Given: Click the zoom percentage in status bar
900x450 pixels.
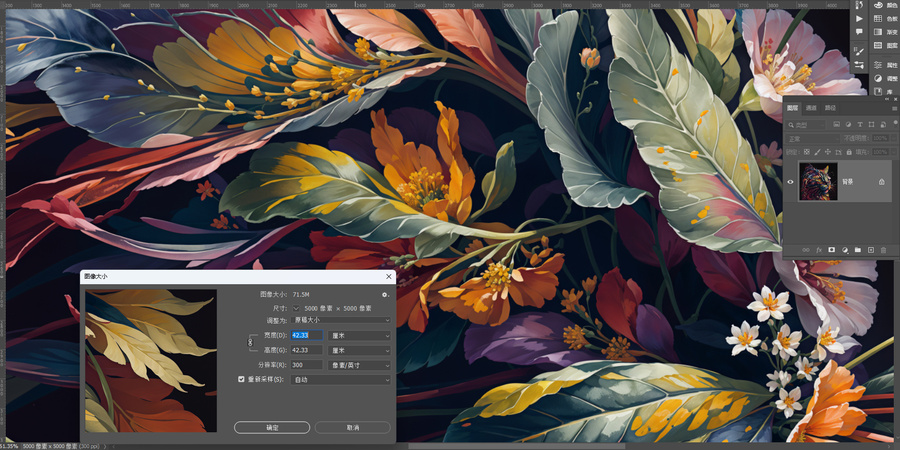Looking at the screenshot, I should (x=9, y=446).
